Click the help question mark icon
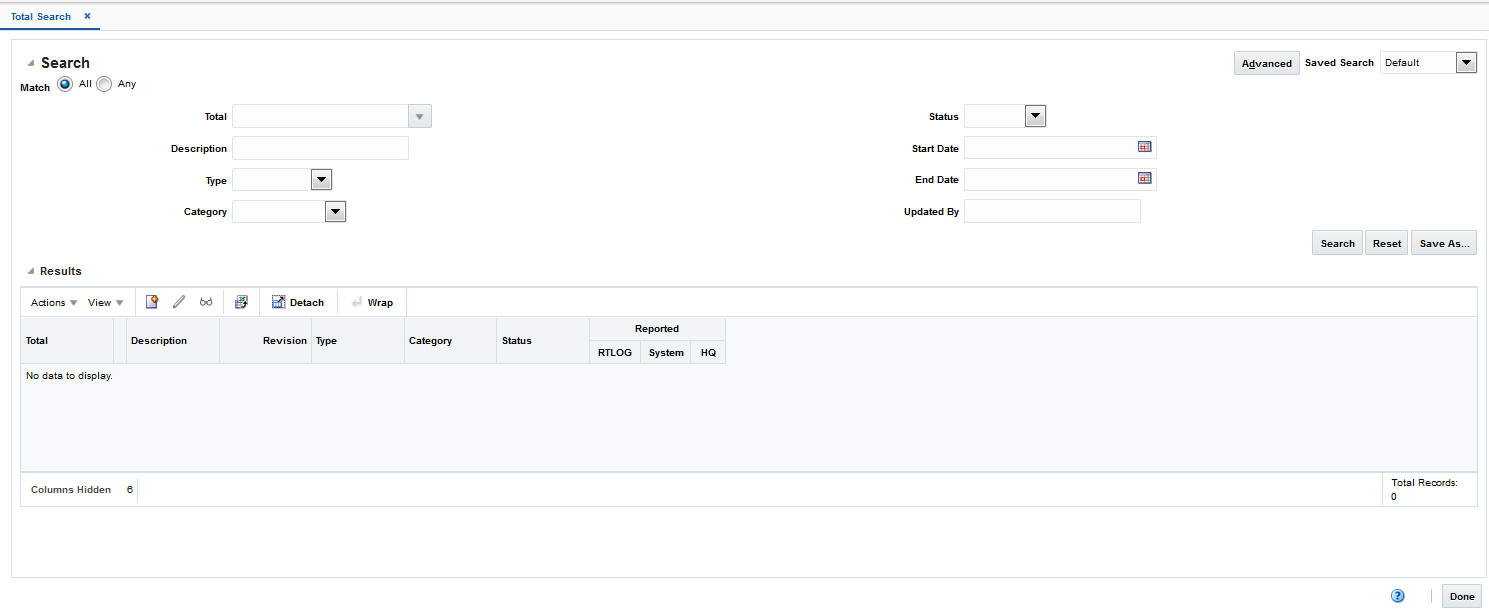The image size is (1489, 615). point(1397,595)
